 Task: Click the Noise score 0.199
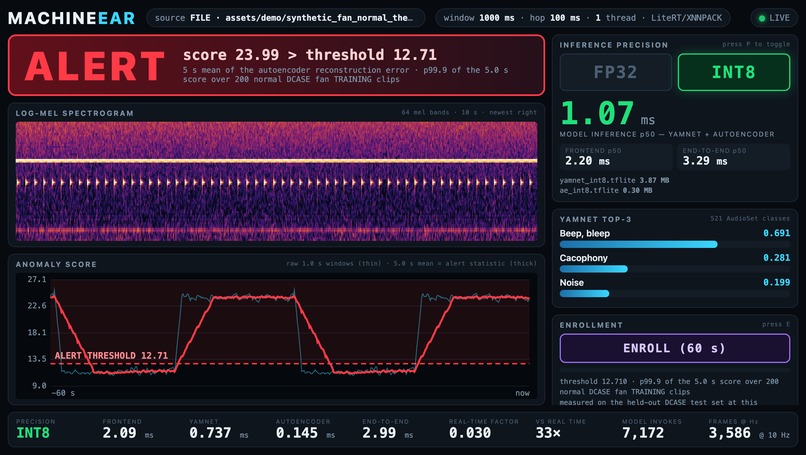pyautogui.click(x=776, y=282)
